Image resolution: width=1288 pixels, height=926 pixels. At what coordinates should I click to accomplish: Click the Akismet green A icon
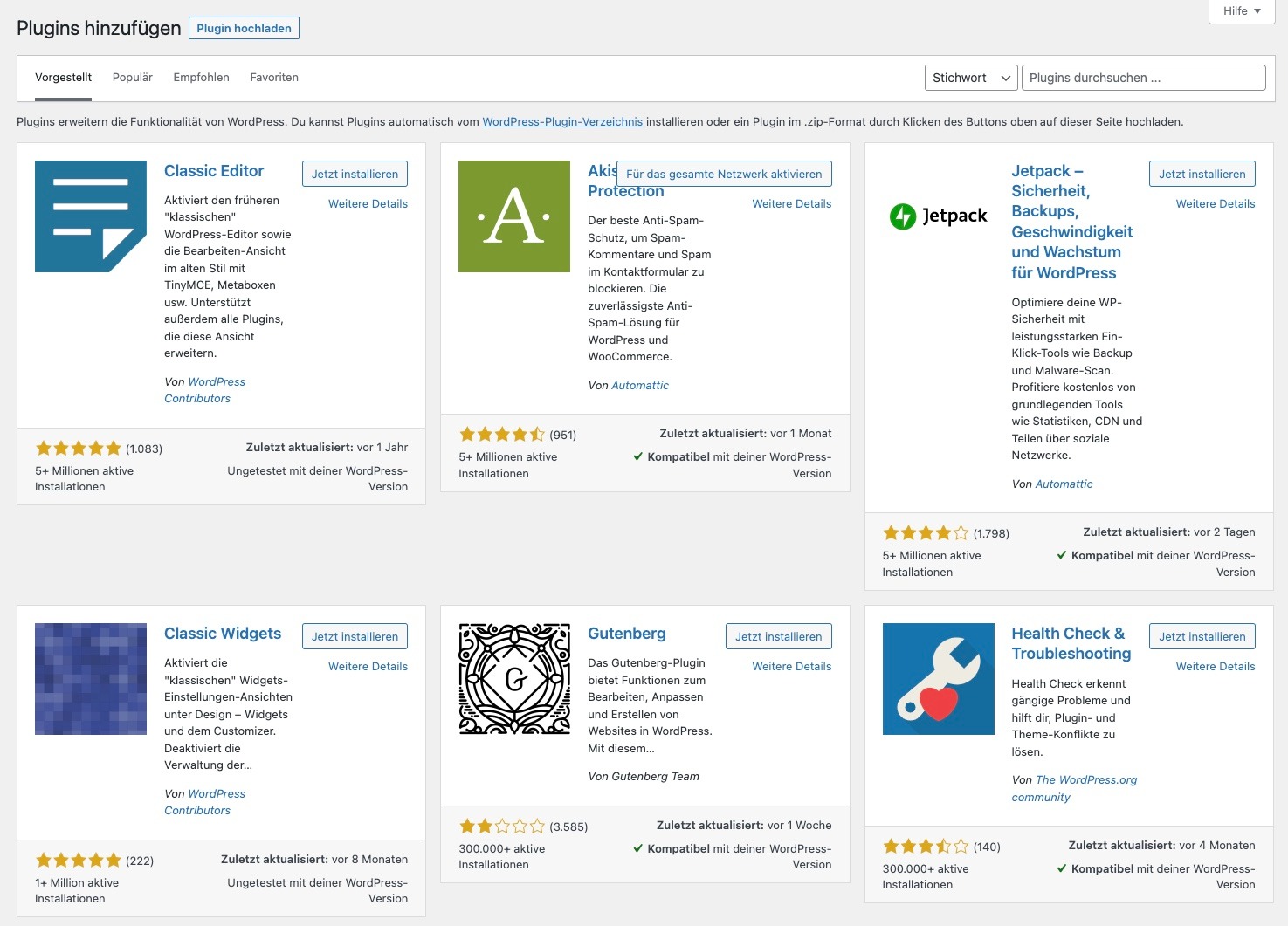coord(514,216)
